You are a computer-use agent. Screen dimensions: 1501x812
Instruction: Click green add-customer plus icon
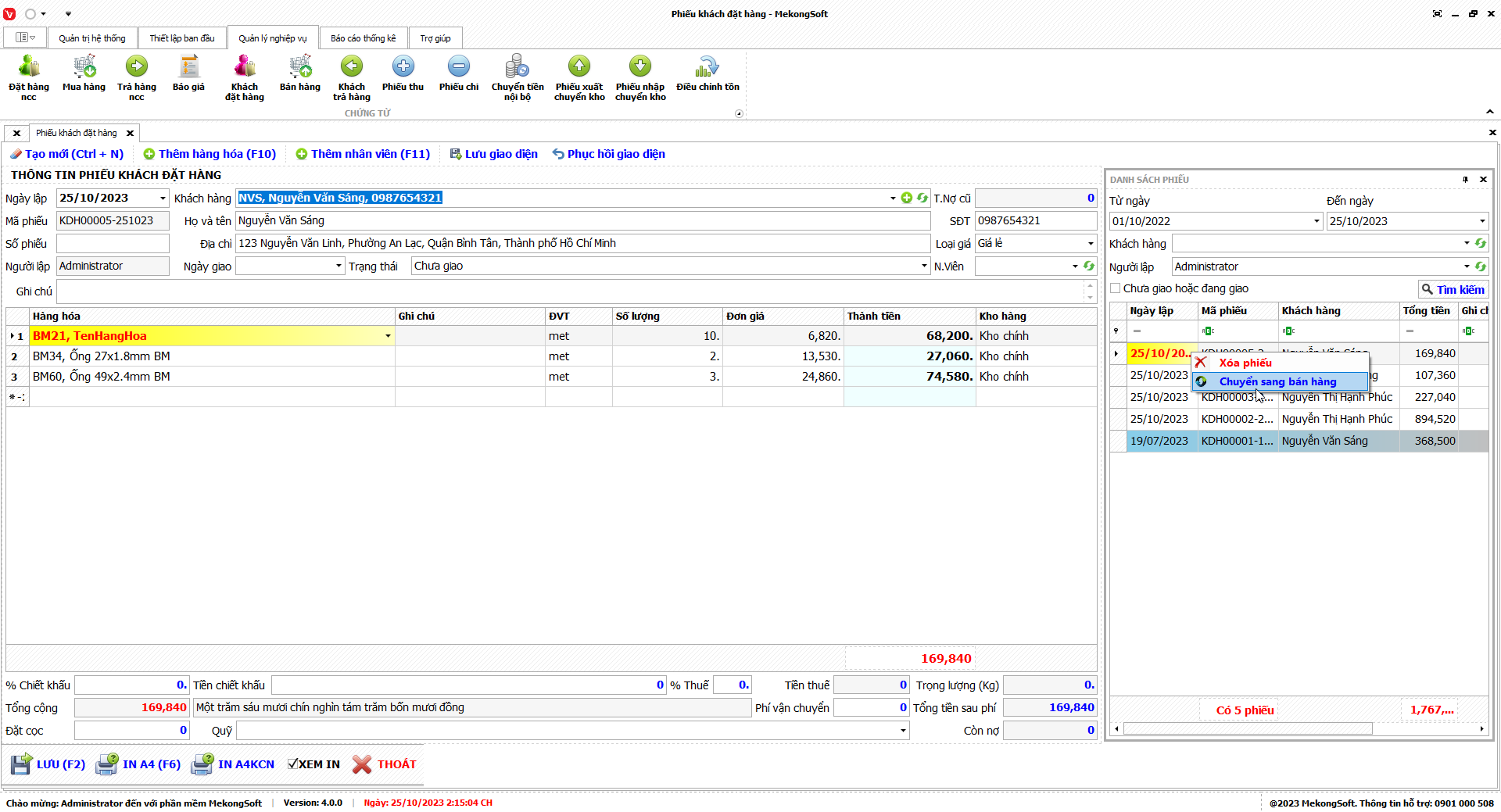[x=907, y=199]
